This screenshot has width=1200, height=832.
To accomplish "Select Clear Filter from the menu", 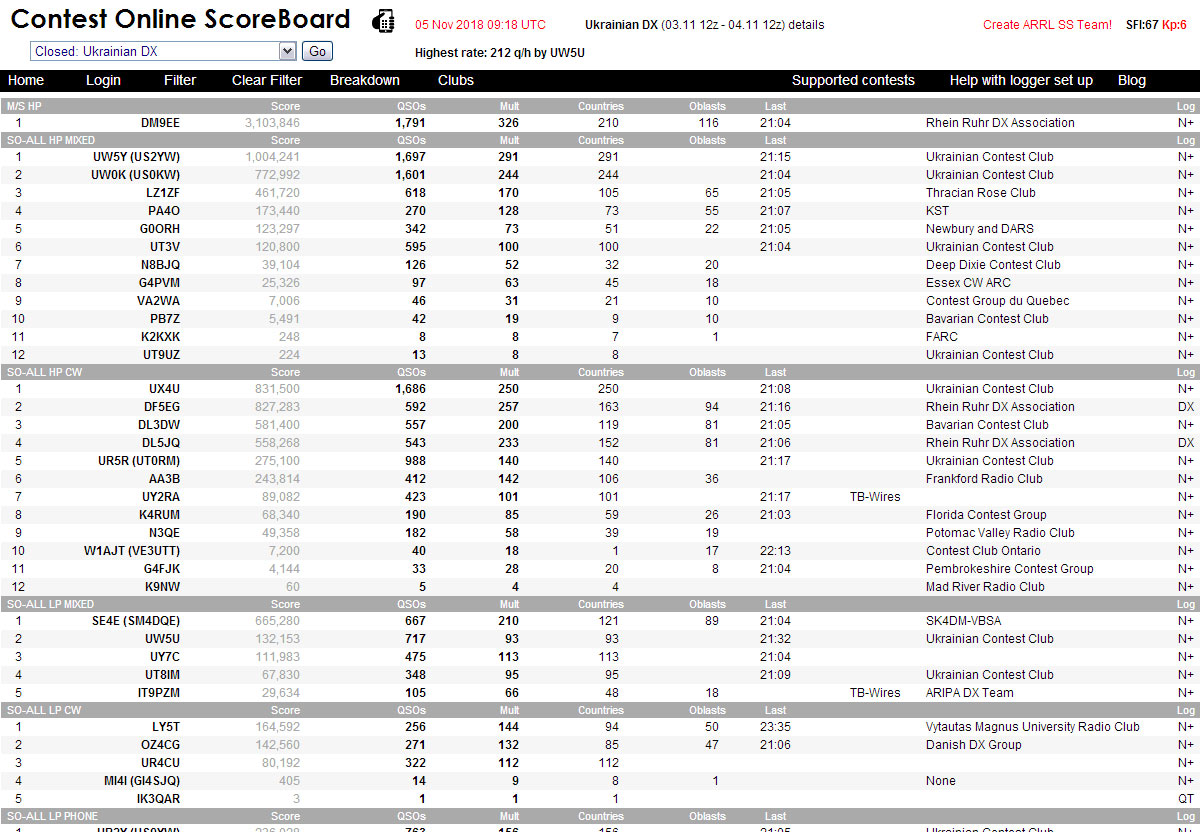I will point(266,80).
